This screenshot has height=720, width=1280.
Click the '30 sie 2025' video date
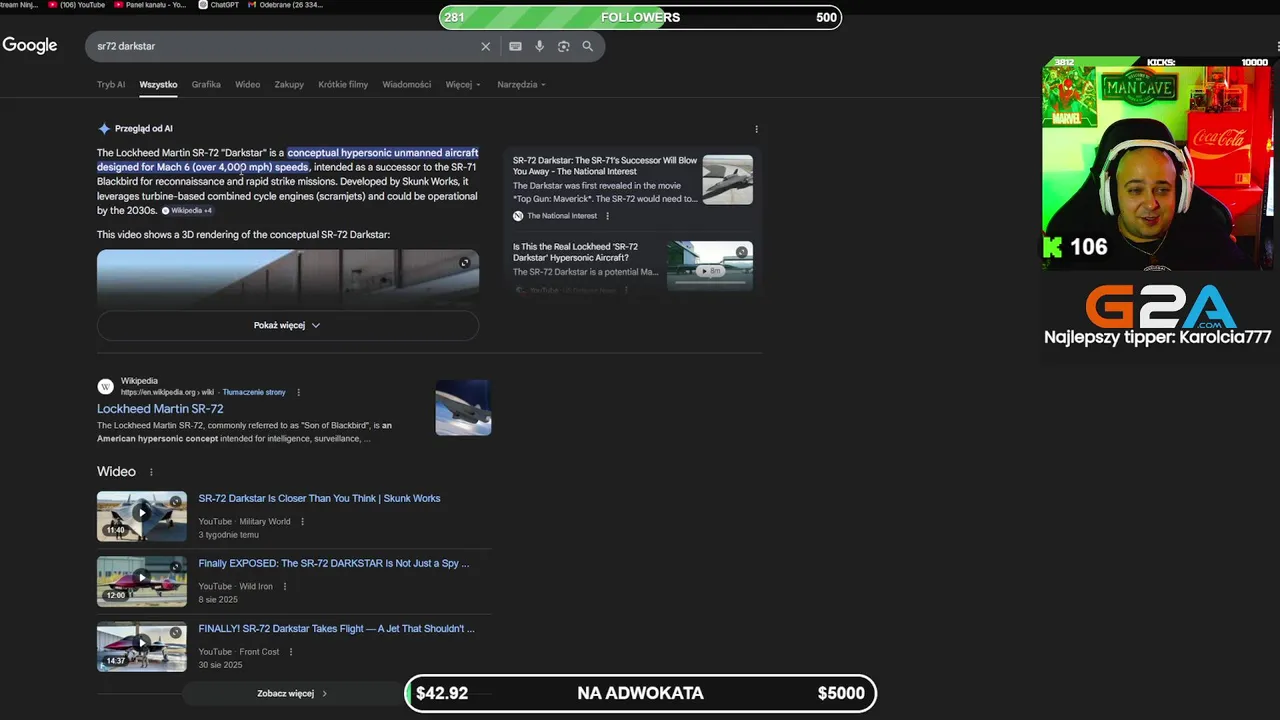point(220,665)
